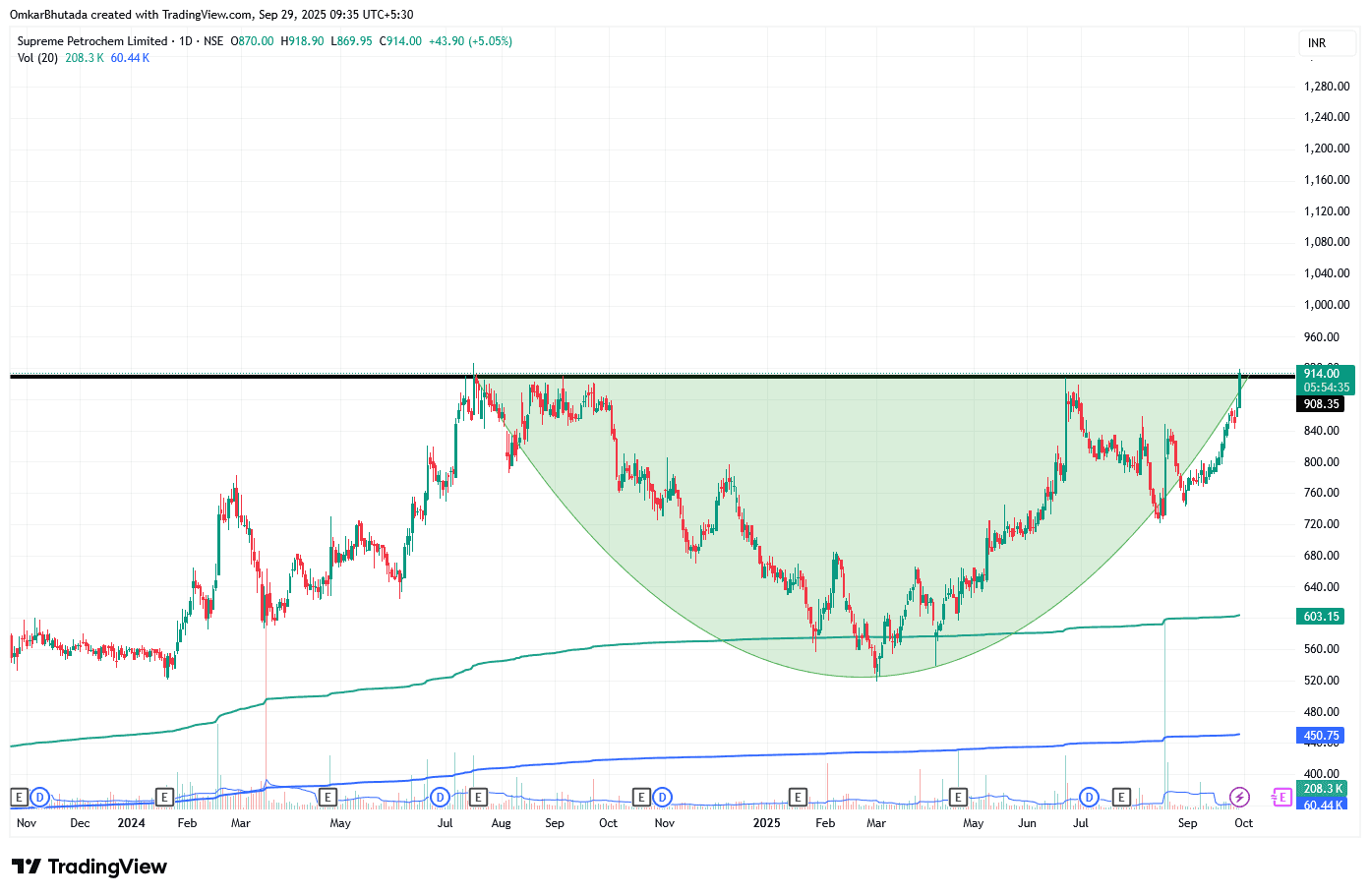Open the earnings marker before May 2025
Image resolution: width=1370 pixels, height=896 pixels.
pyautogui.click(x=958, y=797)
